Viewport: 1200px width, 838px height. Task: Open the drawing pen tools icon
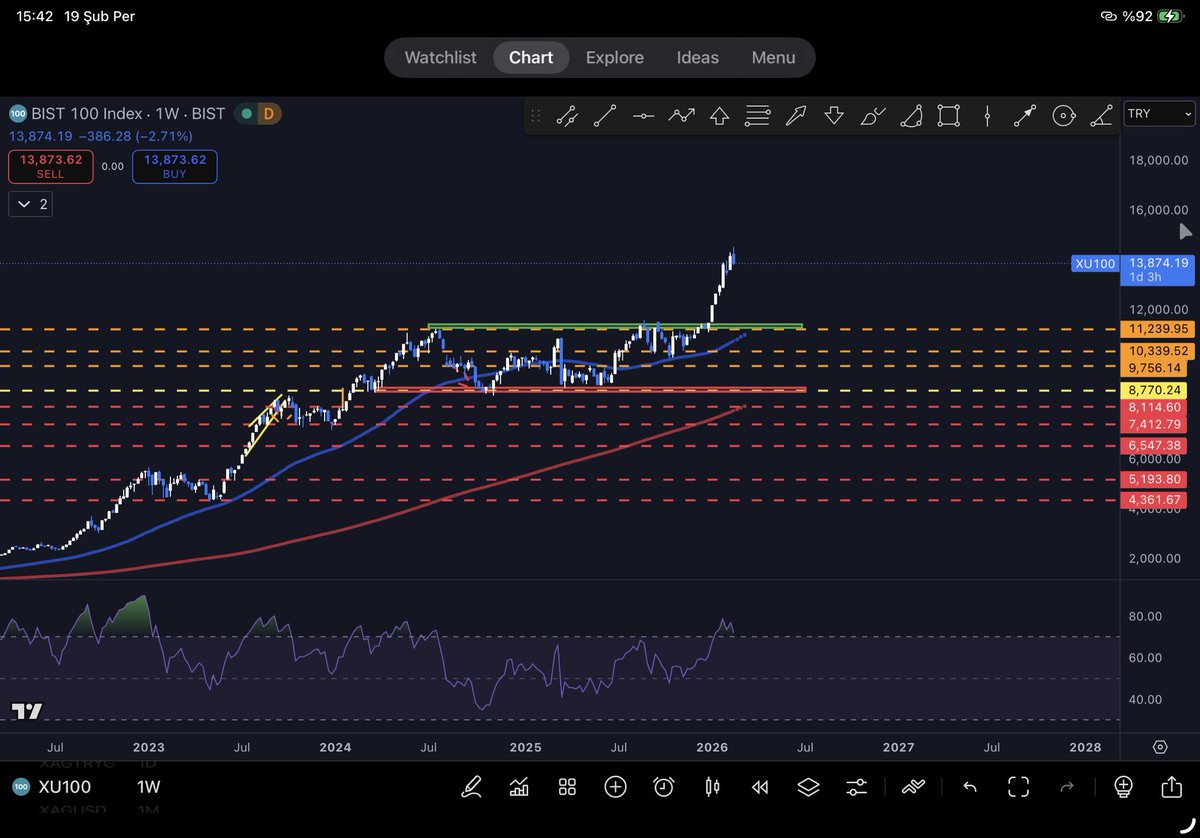pyautogui.click(x=471, y=787)
